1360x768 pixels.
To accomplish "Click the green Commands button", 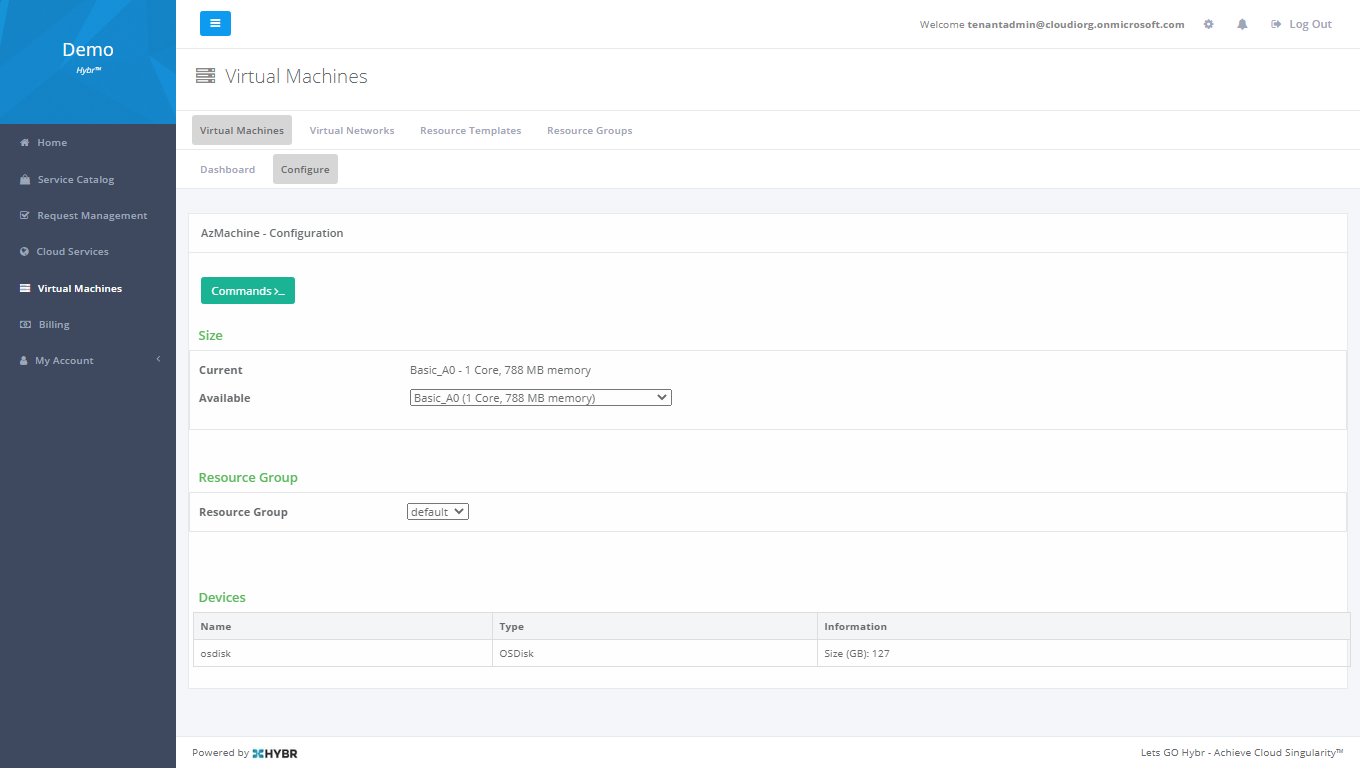I will click(x=248, y=291).
